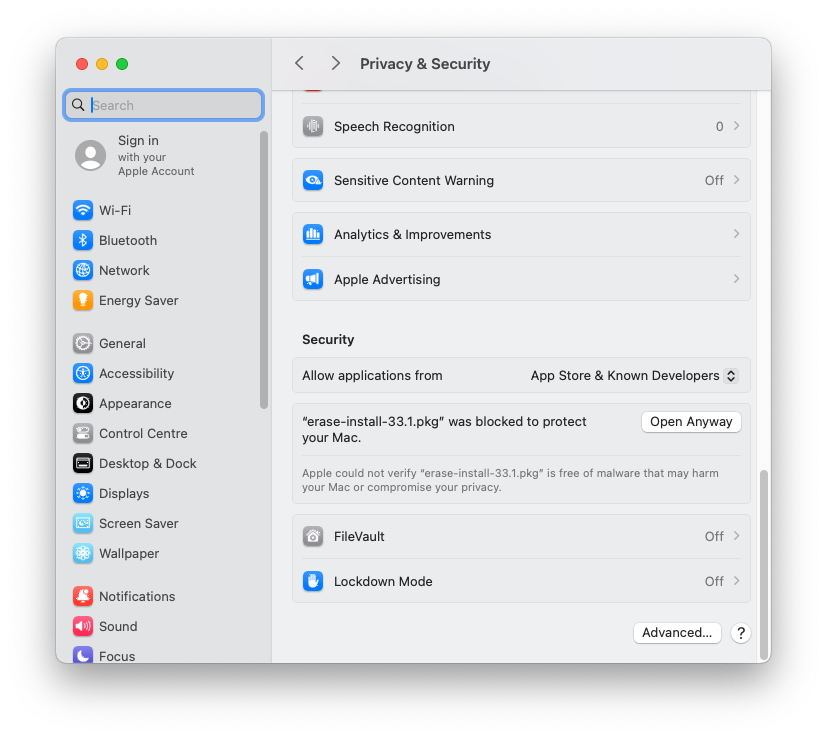Open the Advanced… settings button
The image size is (827, 737).
pos(677,633)
